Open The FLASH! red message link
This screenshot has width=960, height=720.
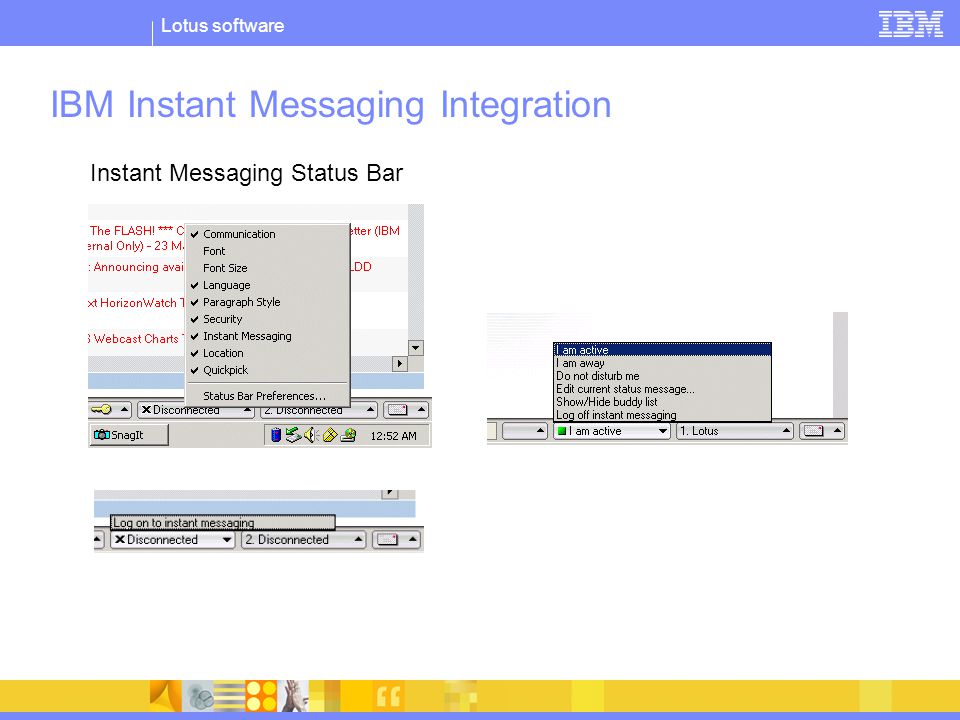137,238
